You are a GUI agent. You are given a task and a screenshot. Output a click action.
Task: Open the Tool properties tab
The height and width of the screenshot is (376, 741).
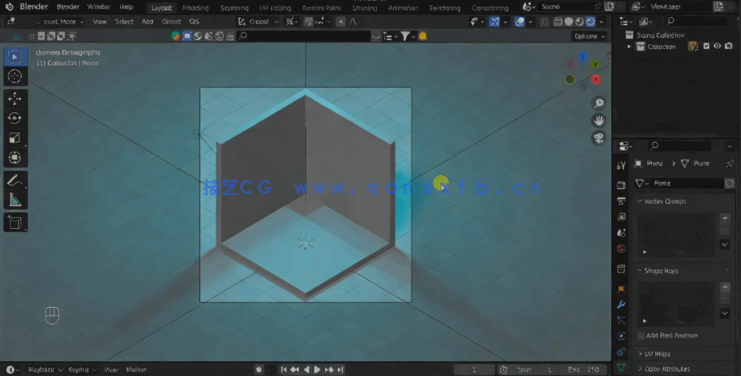tap(621, 165)
